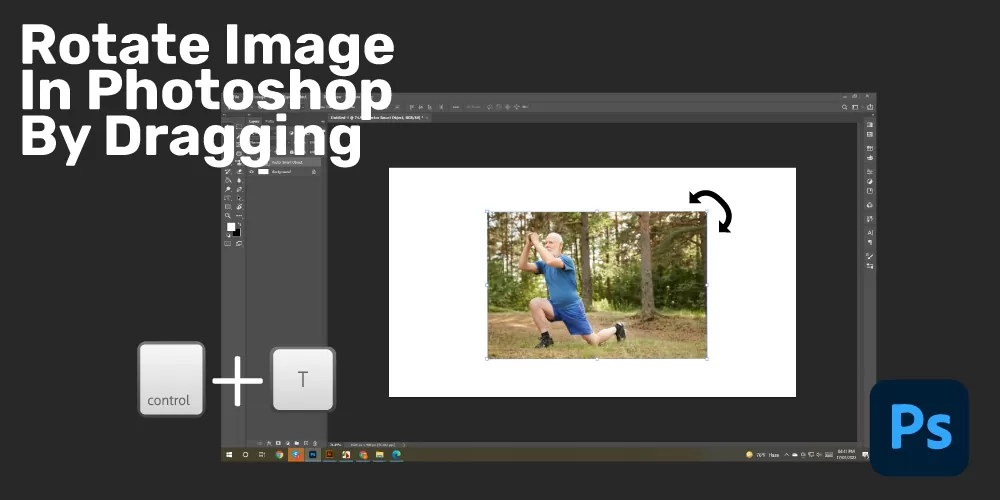Open Photoshop search magnifier icon

(844, 107)
